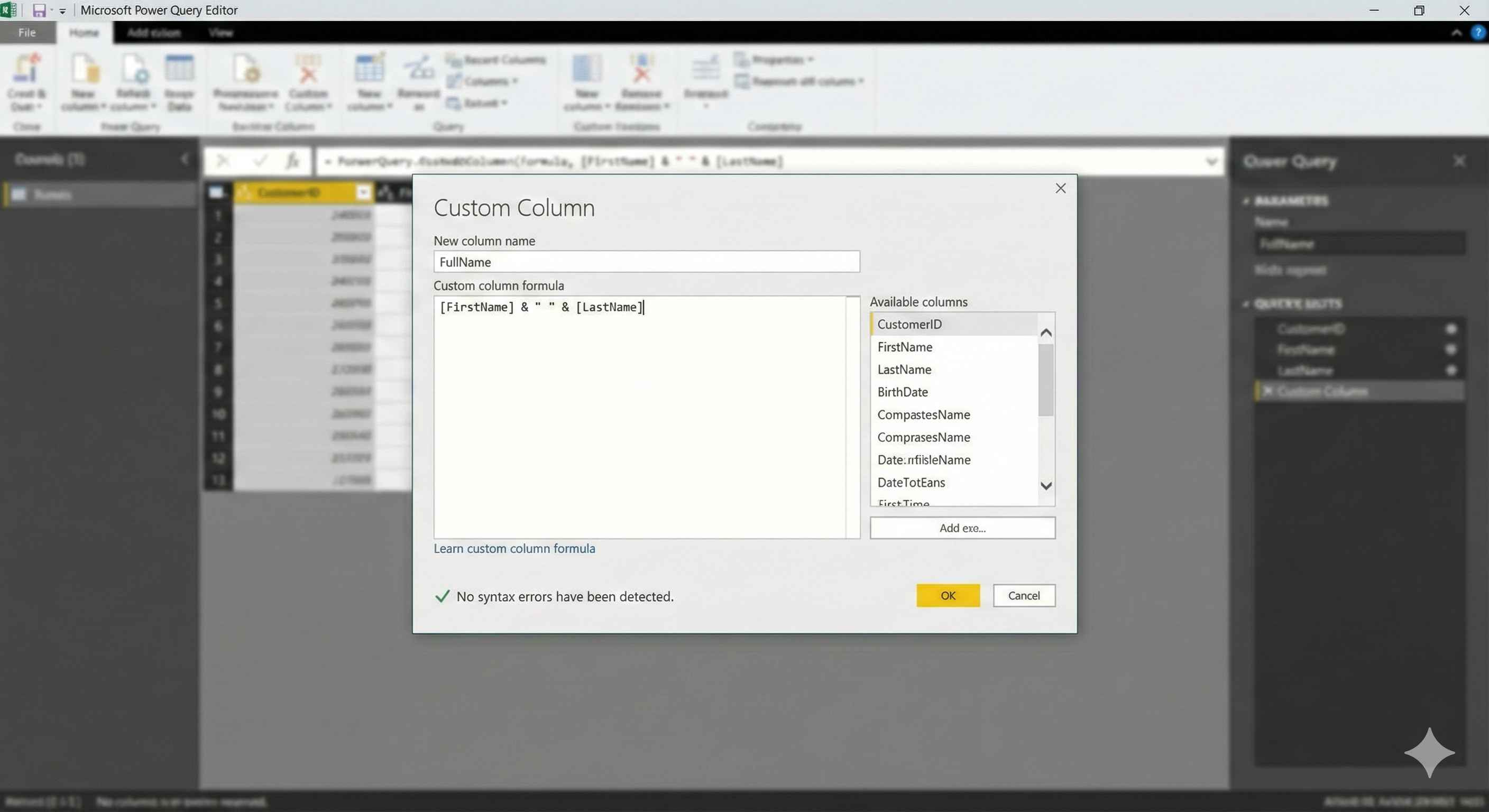Expand the formula bar chevron
1489x812 pixels.
click(1211, 161)
